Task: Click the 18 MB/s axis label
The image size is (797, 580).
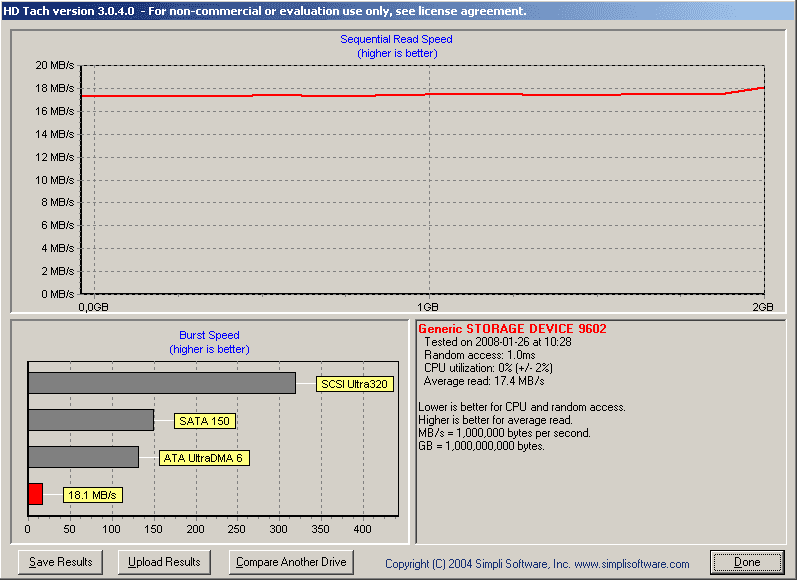Action: [x=54, y=88]
